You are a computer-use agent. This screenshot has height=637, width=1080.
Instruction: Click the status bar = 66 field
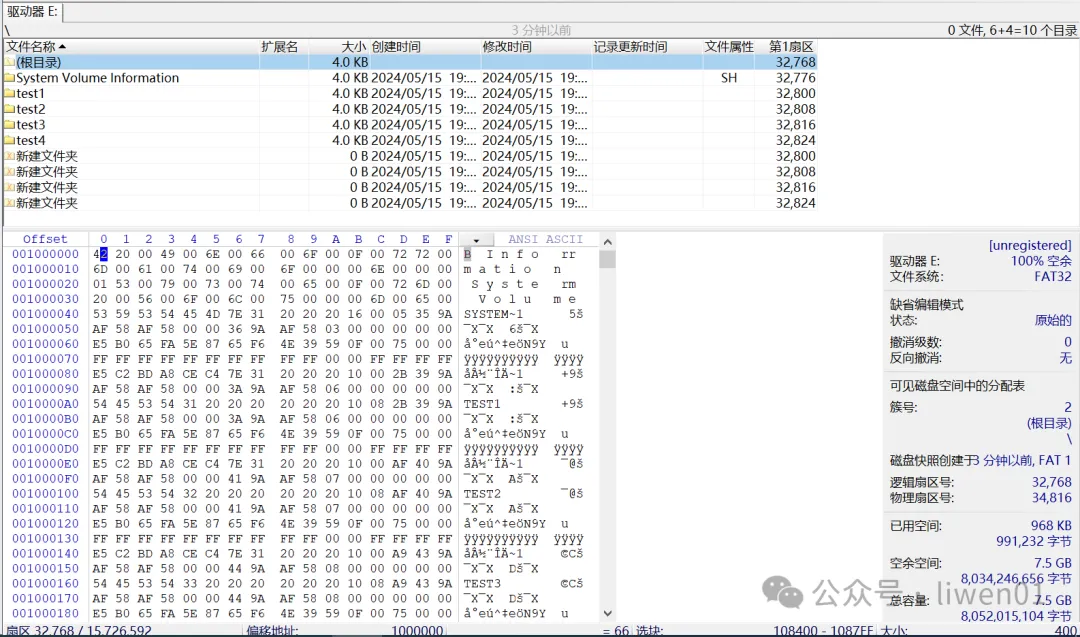click(x=615, y=631)
